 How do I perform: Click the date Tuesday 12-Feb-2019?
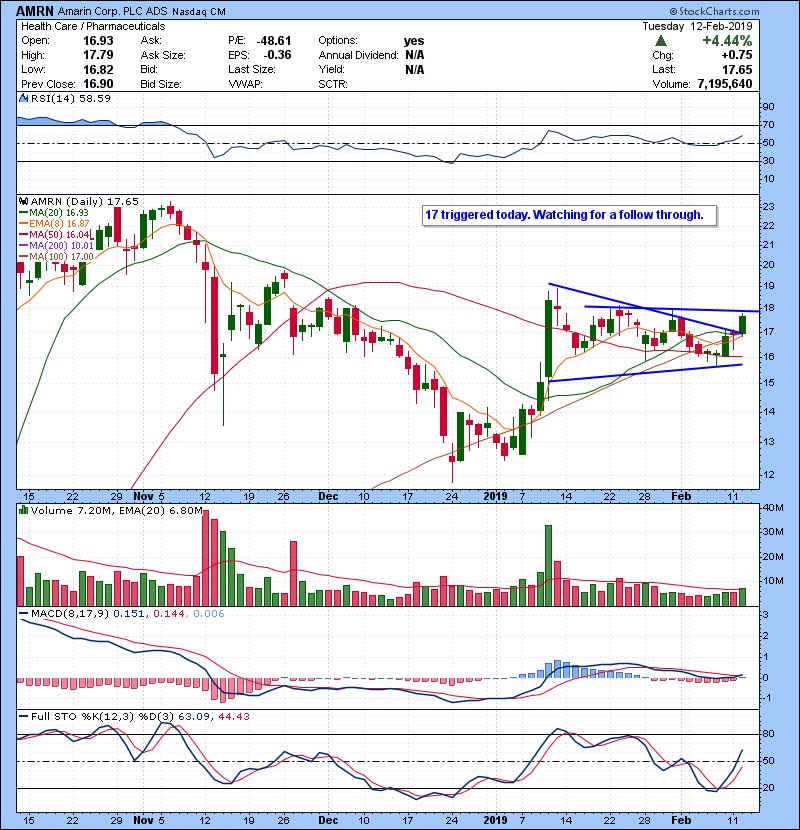pyautogui.click(x=697, y=26)
